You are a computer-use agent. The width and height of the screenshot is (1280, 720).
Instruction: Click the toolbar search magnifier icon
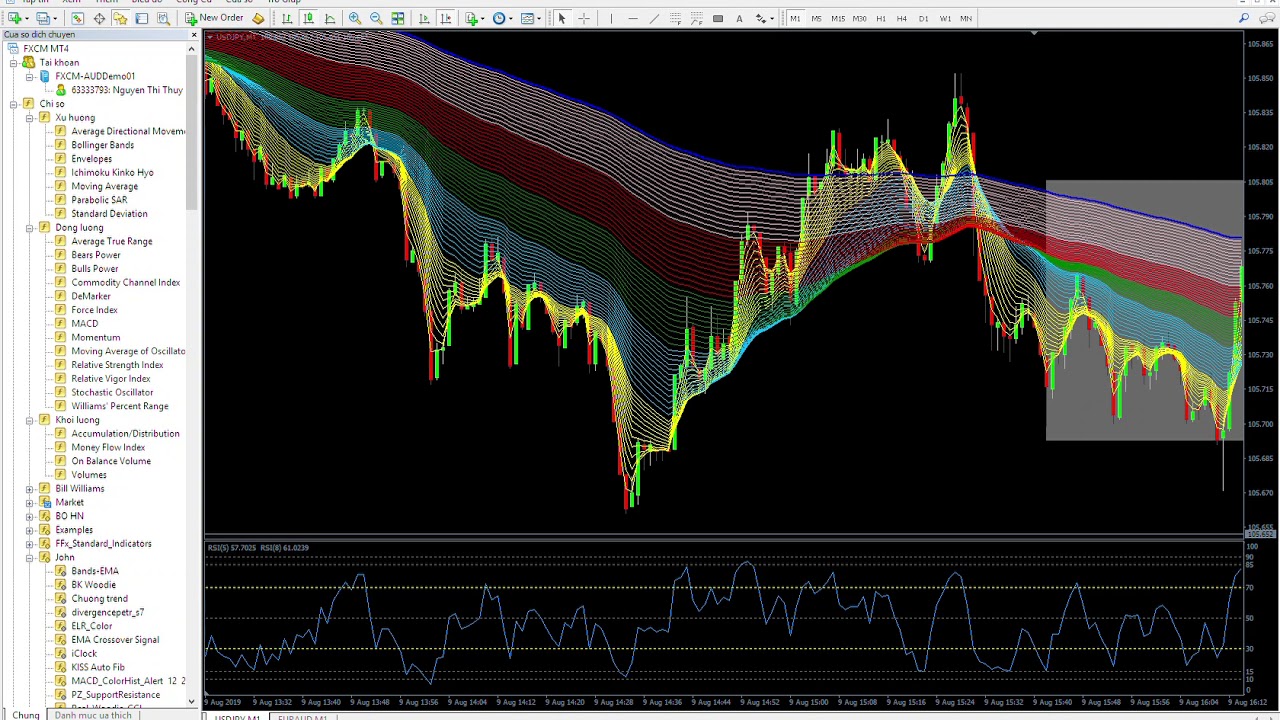(1244, 18)
